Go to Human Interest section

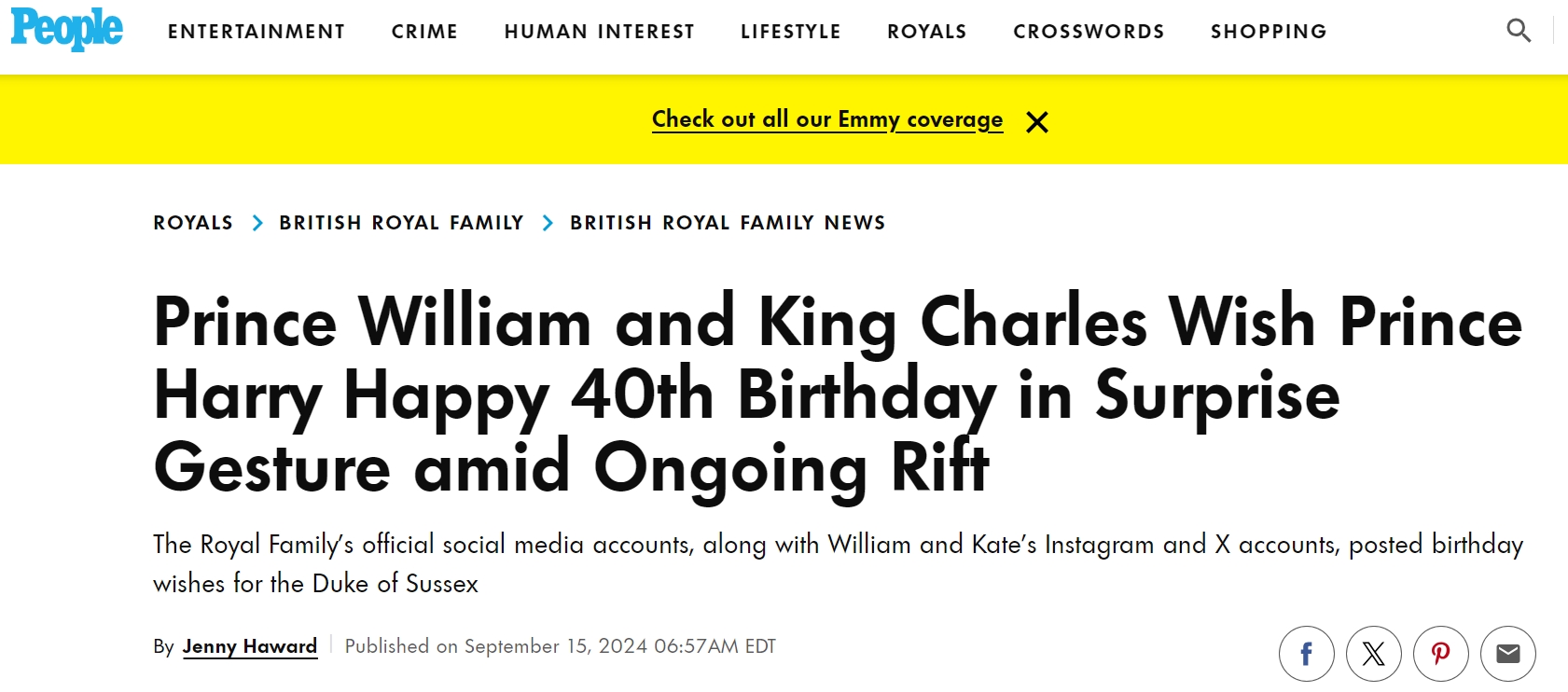[599, 32]
